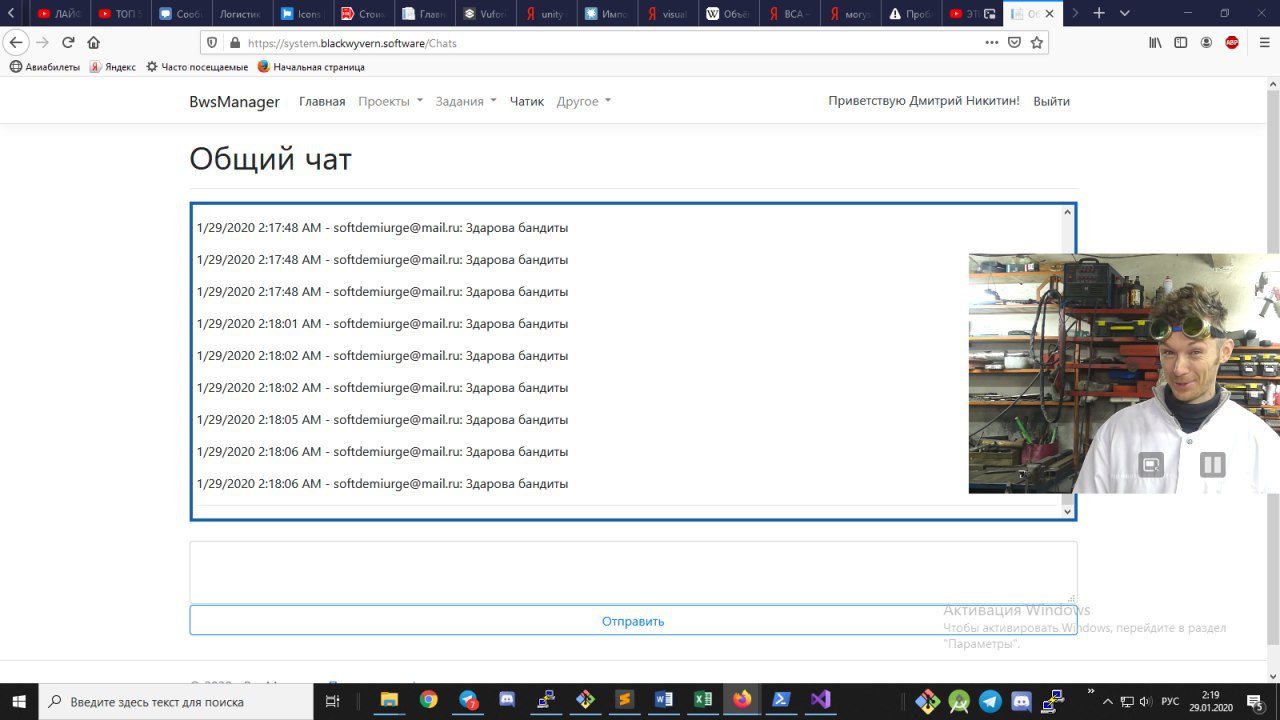This screenshot has width=1280, height=720.
Task: Switch to the unity tab
Action: [546, 14]
